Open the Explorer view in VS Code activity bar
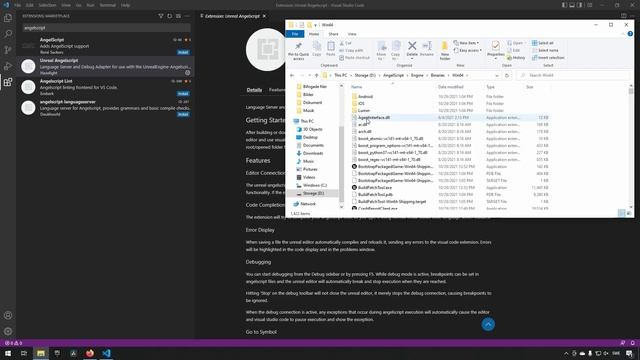The width and height of the screenshot is (640, 360). coord(8,18)
